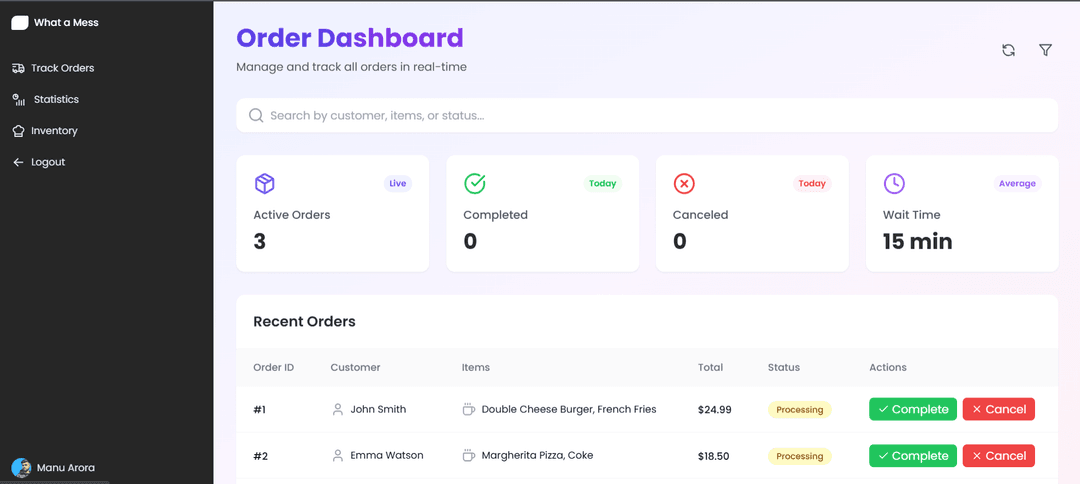Click the What a Mess logo

[20, 23]
